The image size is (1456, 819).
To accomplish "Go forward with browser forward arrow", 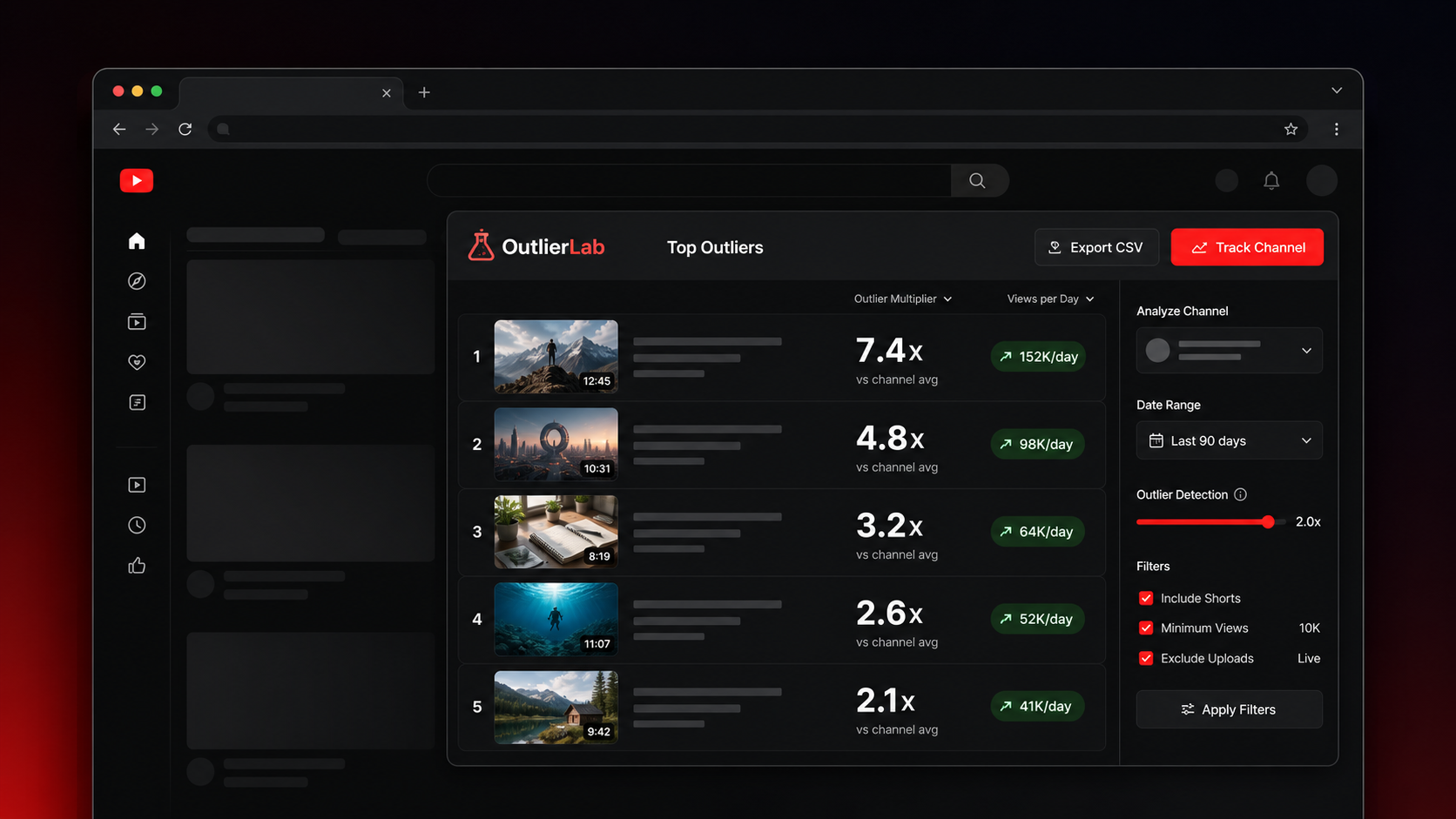I will click(x=152, y=129).
